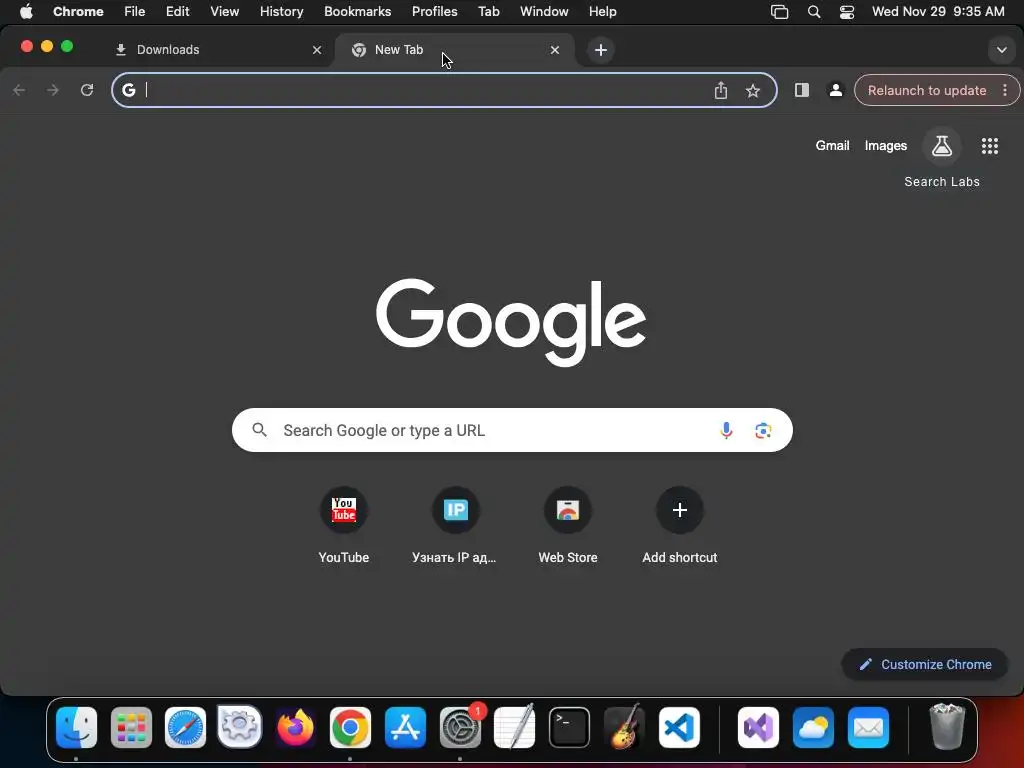Viewport: 1024px width, 768px height.
Task: Open the Help menu
Action: [602, 11]
